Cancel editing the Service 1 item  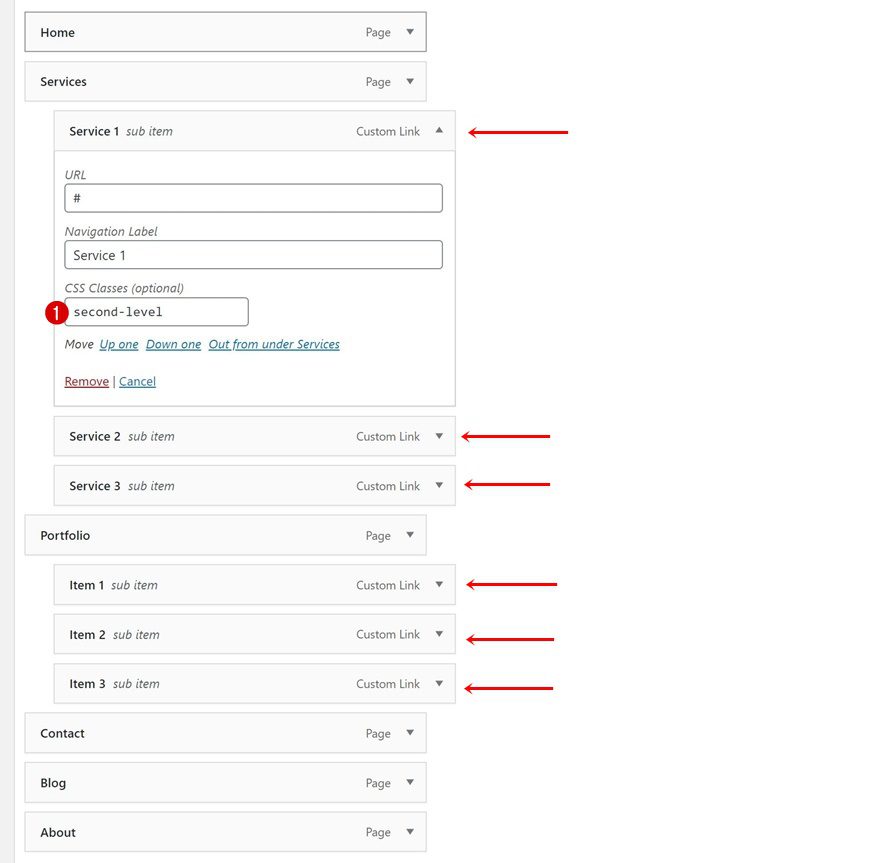137,381
